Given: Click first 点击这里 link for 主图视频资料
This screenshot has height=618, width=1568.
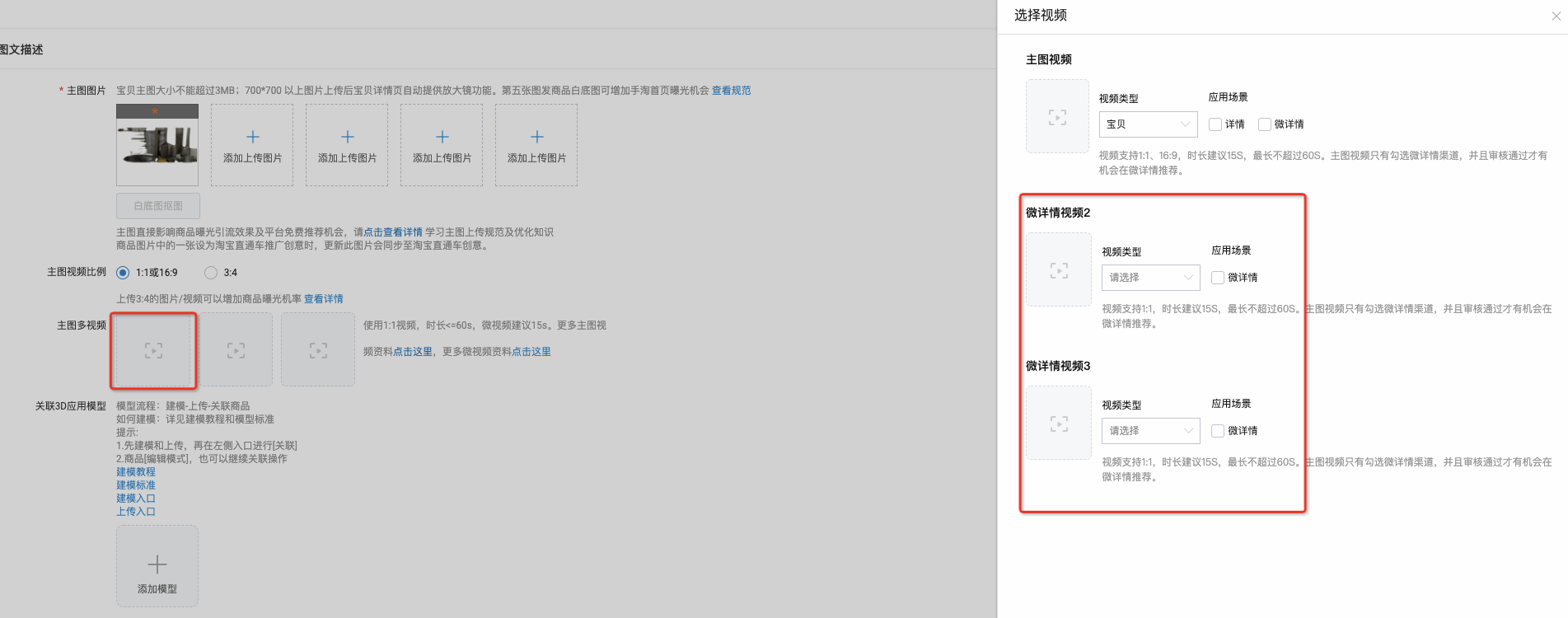Looking at the screenshot, I should 413,352.
